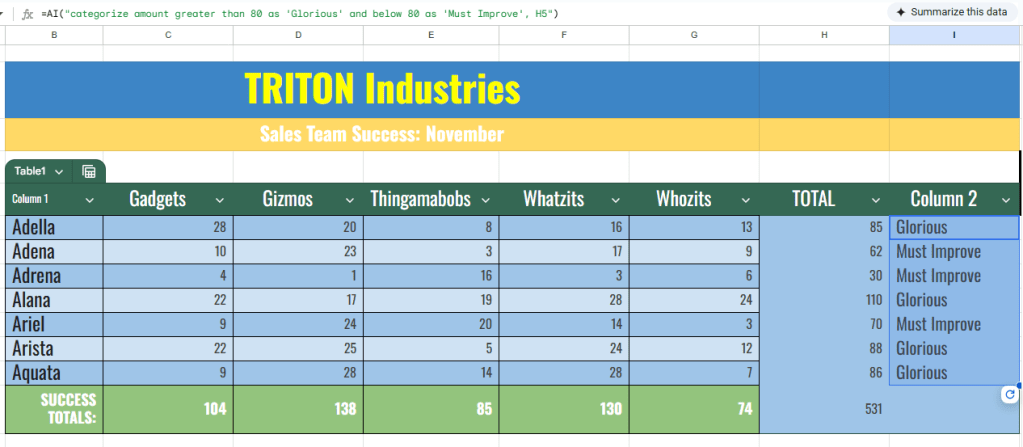The width and height of the screenshot is (1023, 447).
Task: Select the Adella name cell
Action: click(54, 228)
